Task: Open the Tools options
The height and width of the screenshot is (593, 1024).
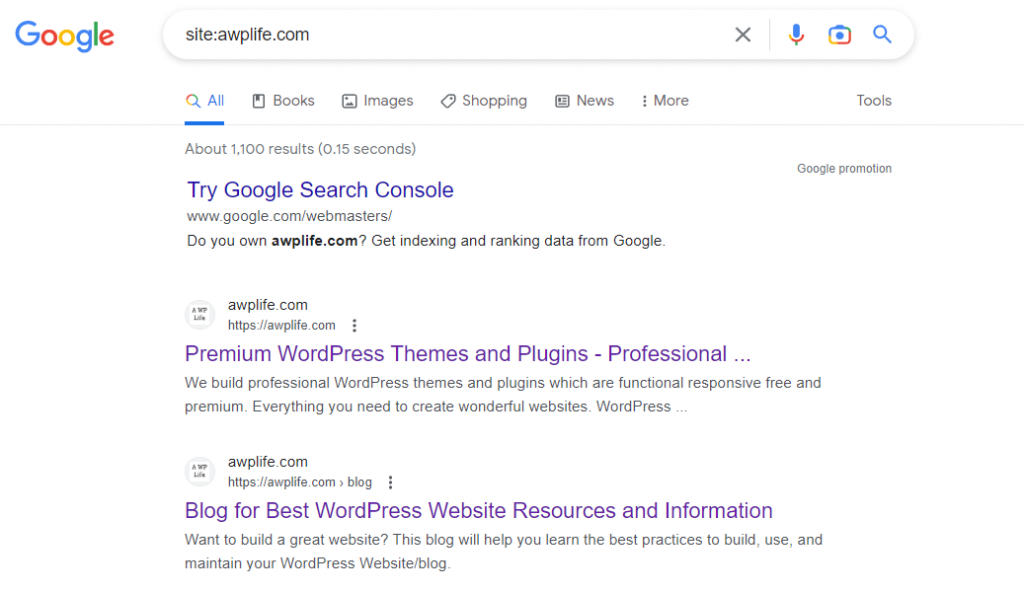Action: coord(873,101)
